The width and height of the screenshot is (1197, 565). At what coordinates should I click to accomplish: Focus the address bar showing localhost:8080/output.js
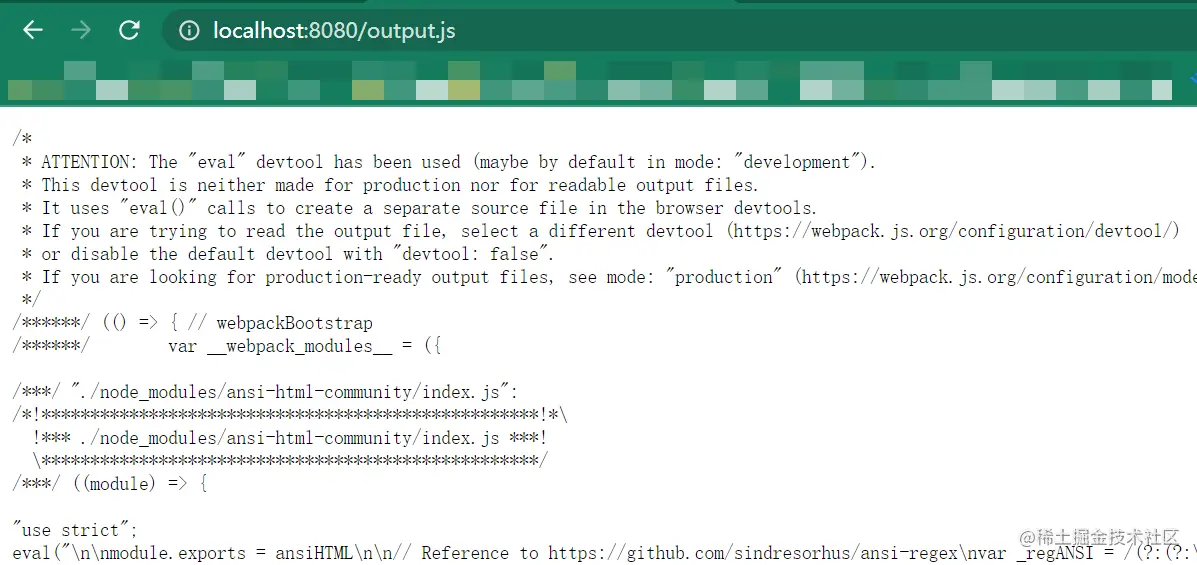pos(679,31)
